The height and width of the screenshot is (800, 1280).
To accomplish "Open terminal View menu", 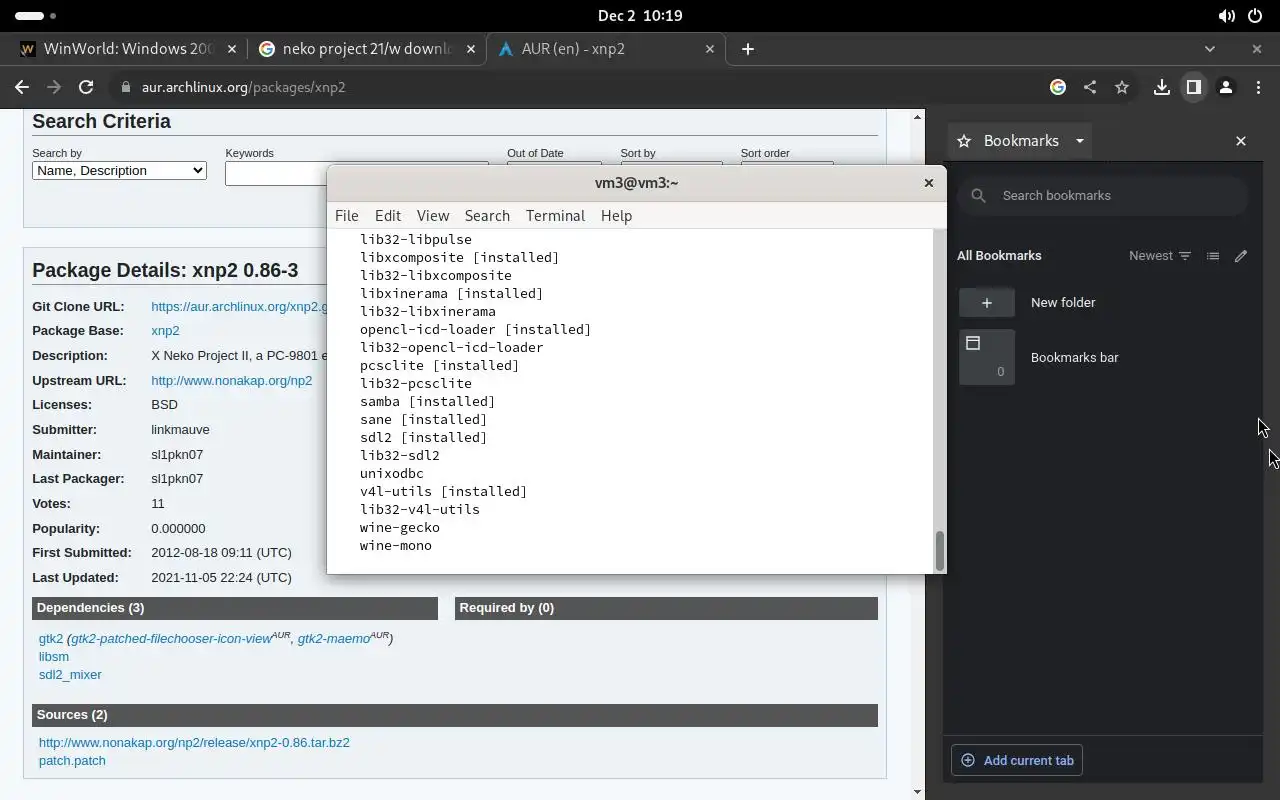I will 433,216.
